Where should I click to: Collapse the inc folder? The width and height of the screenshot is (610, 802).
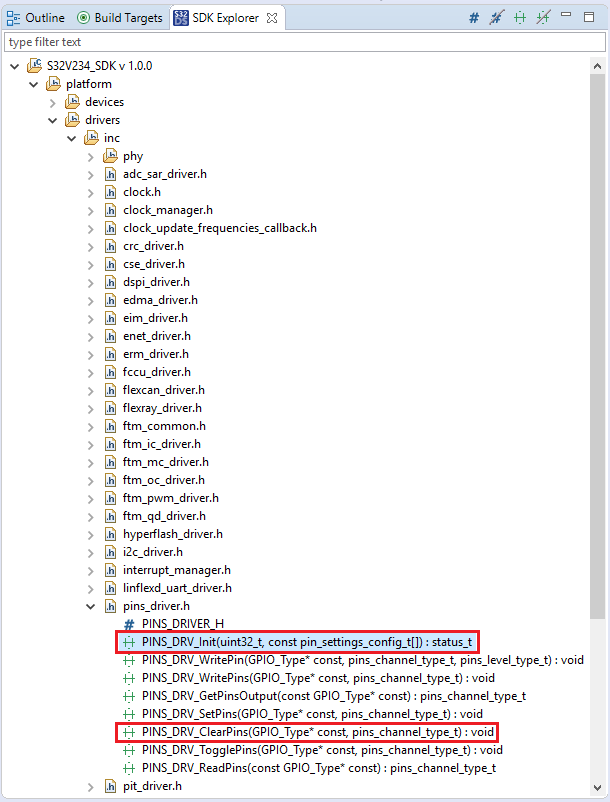coord(72,138)
